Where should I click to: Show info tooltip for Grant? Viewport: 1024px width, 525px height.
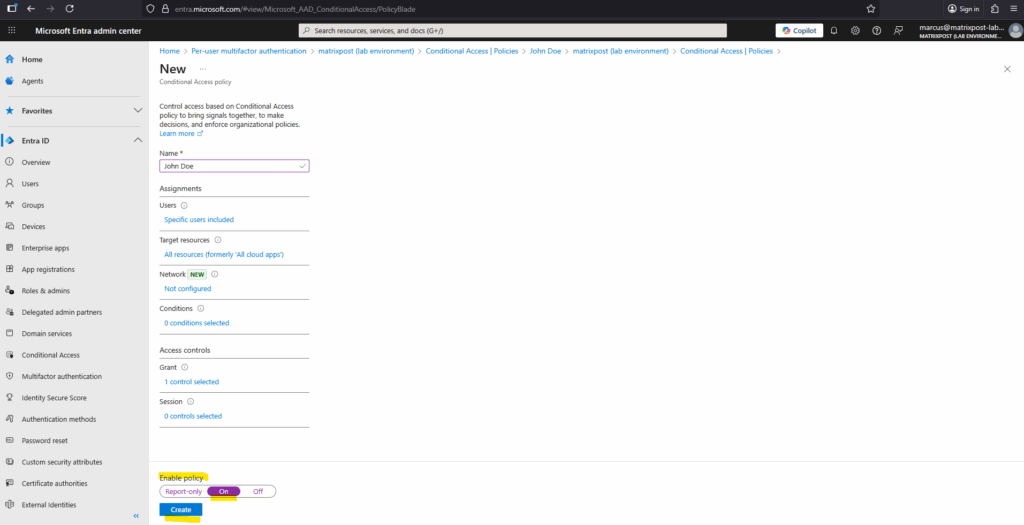tap(184, 368)
